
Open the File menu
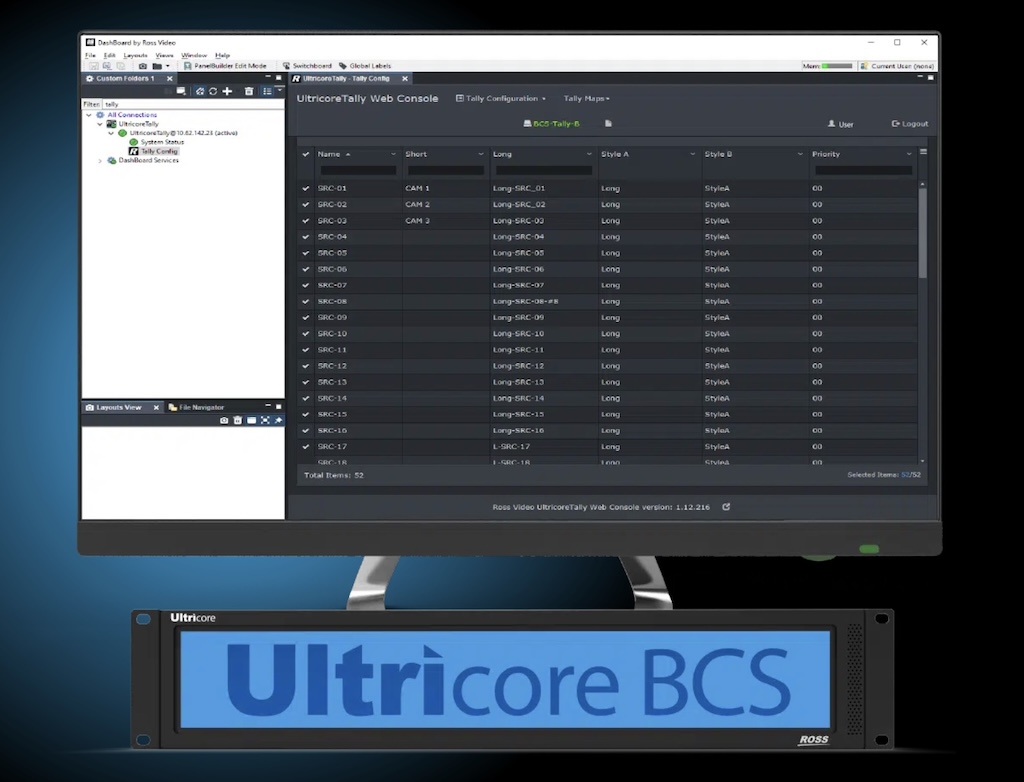[90, 56]
